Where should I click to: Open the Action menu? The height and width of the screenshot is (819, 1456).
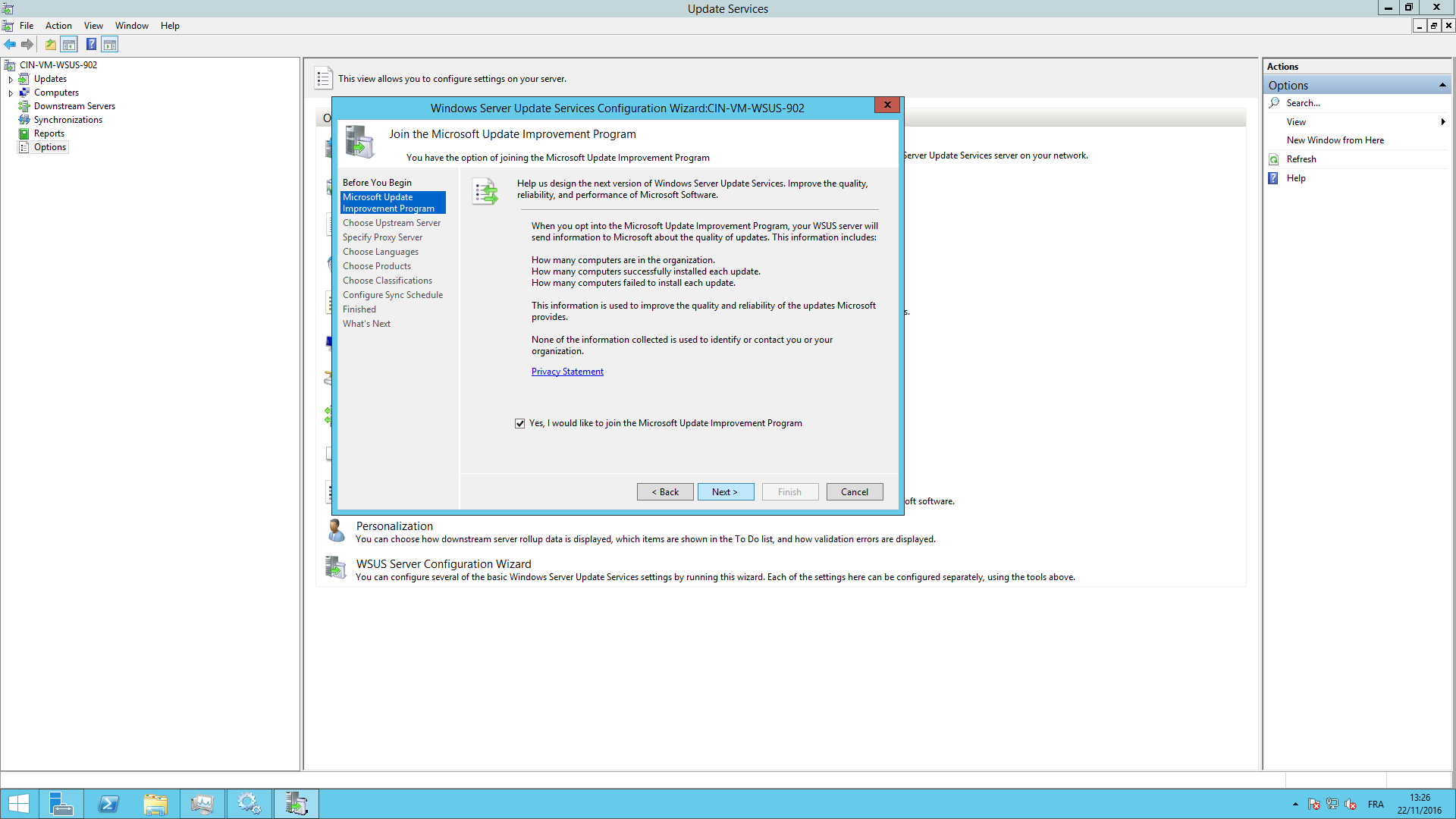[x=58, y=26]
